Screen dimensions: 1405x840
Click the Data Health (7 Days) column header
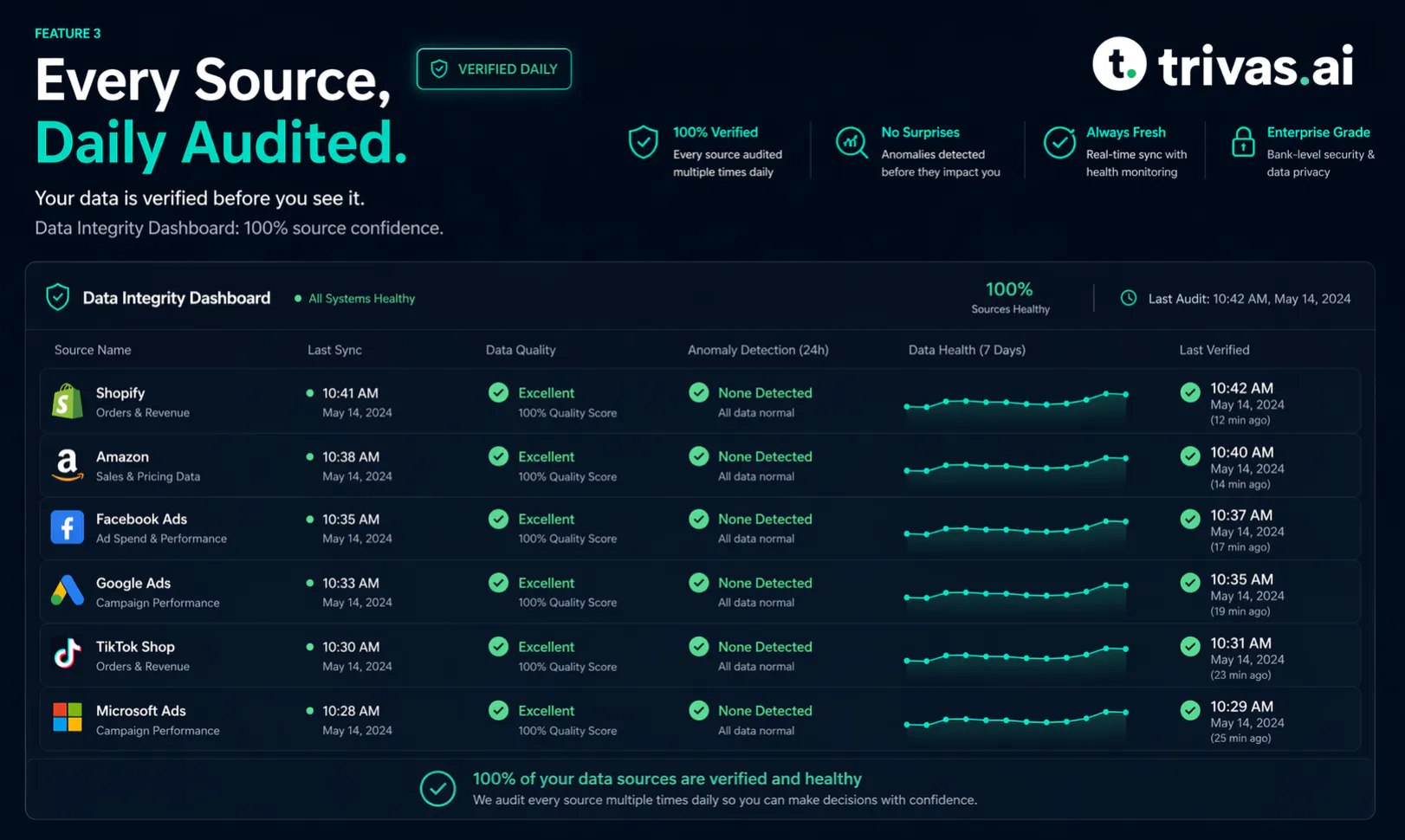(x=967, y=350)
